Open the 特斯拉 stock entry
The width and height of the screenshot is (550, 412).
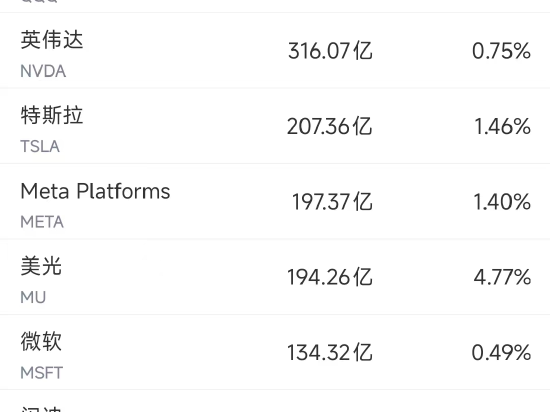[275, 126]
